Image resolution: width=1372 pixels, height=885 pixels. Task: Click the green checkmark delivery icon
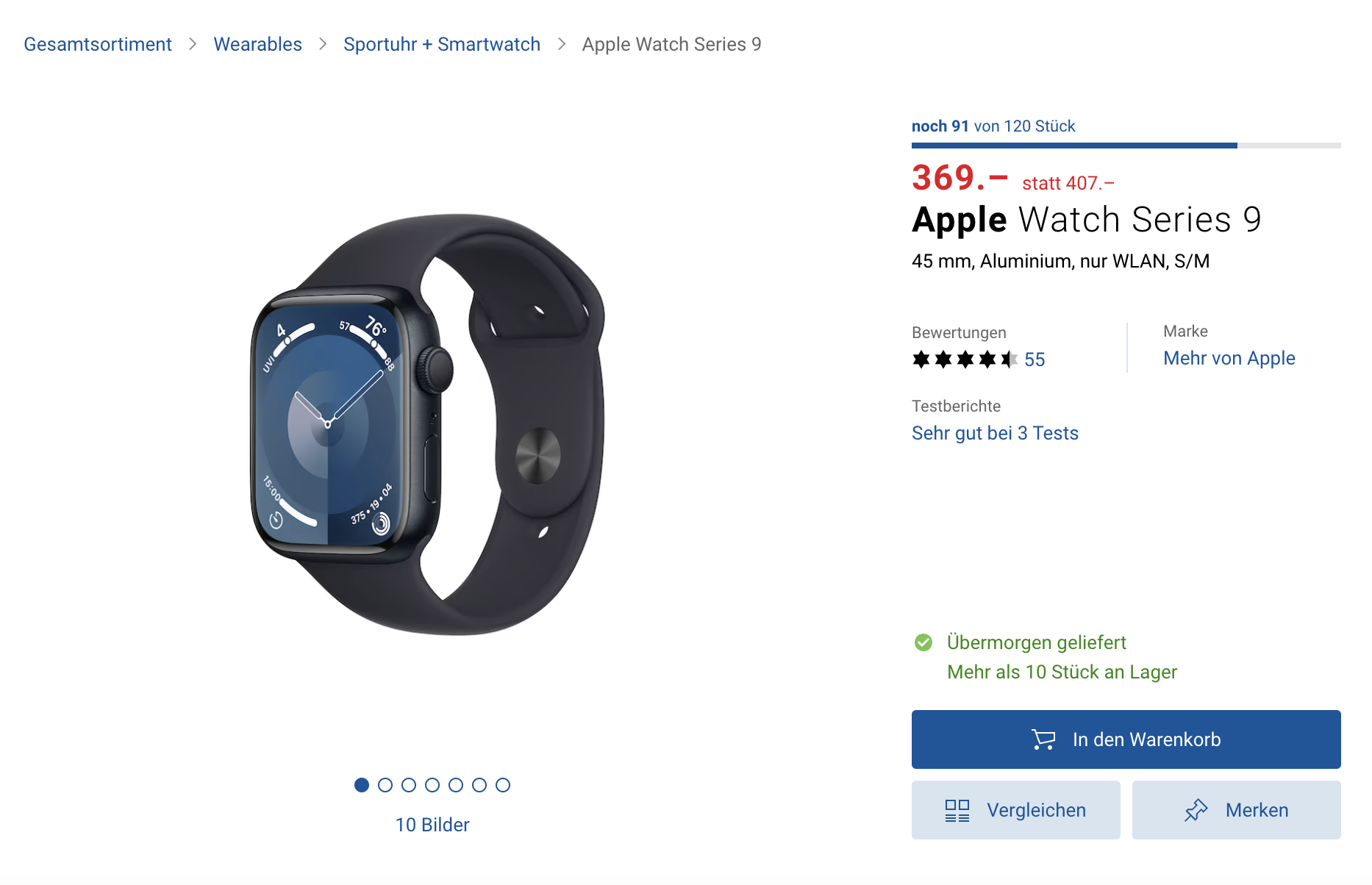923,642
